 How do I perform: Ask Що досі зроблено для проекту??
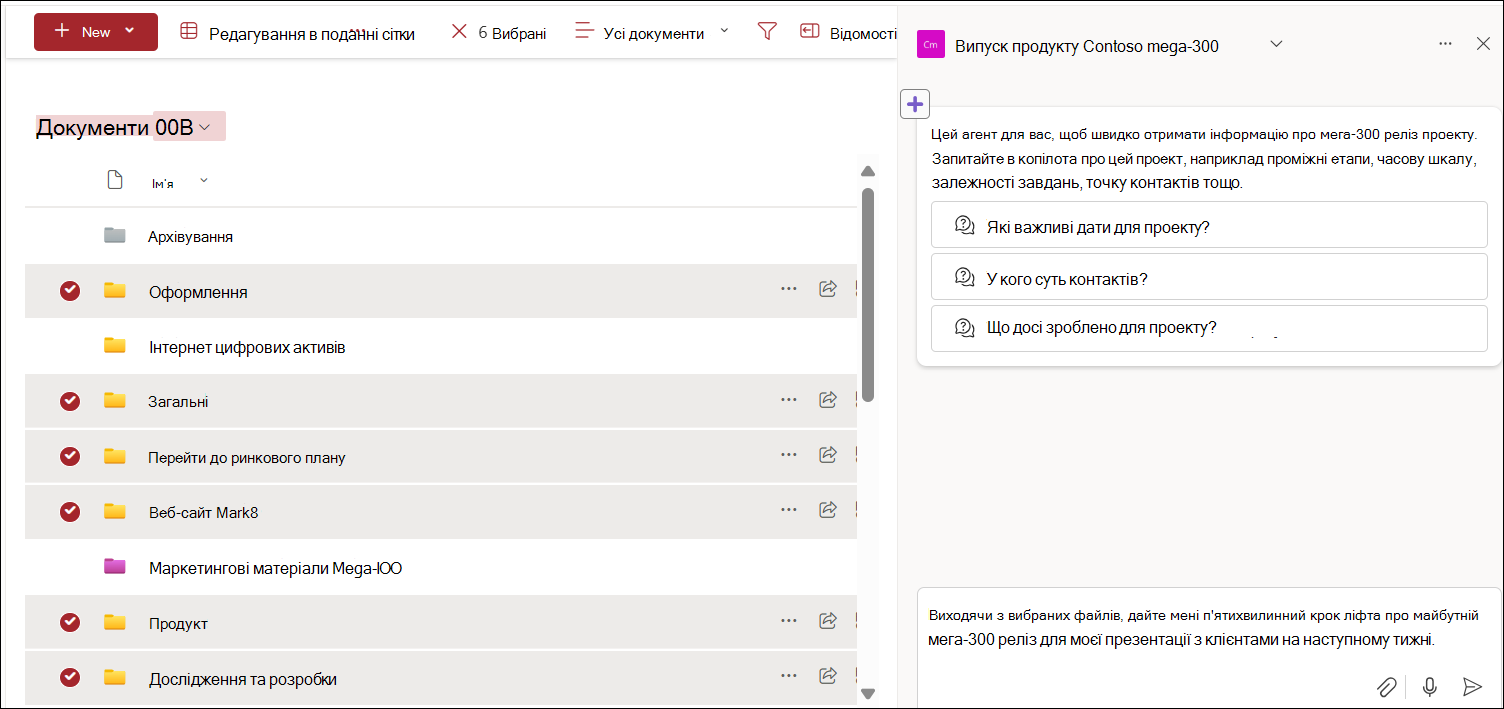tap(1209, 328)
